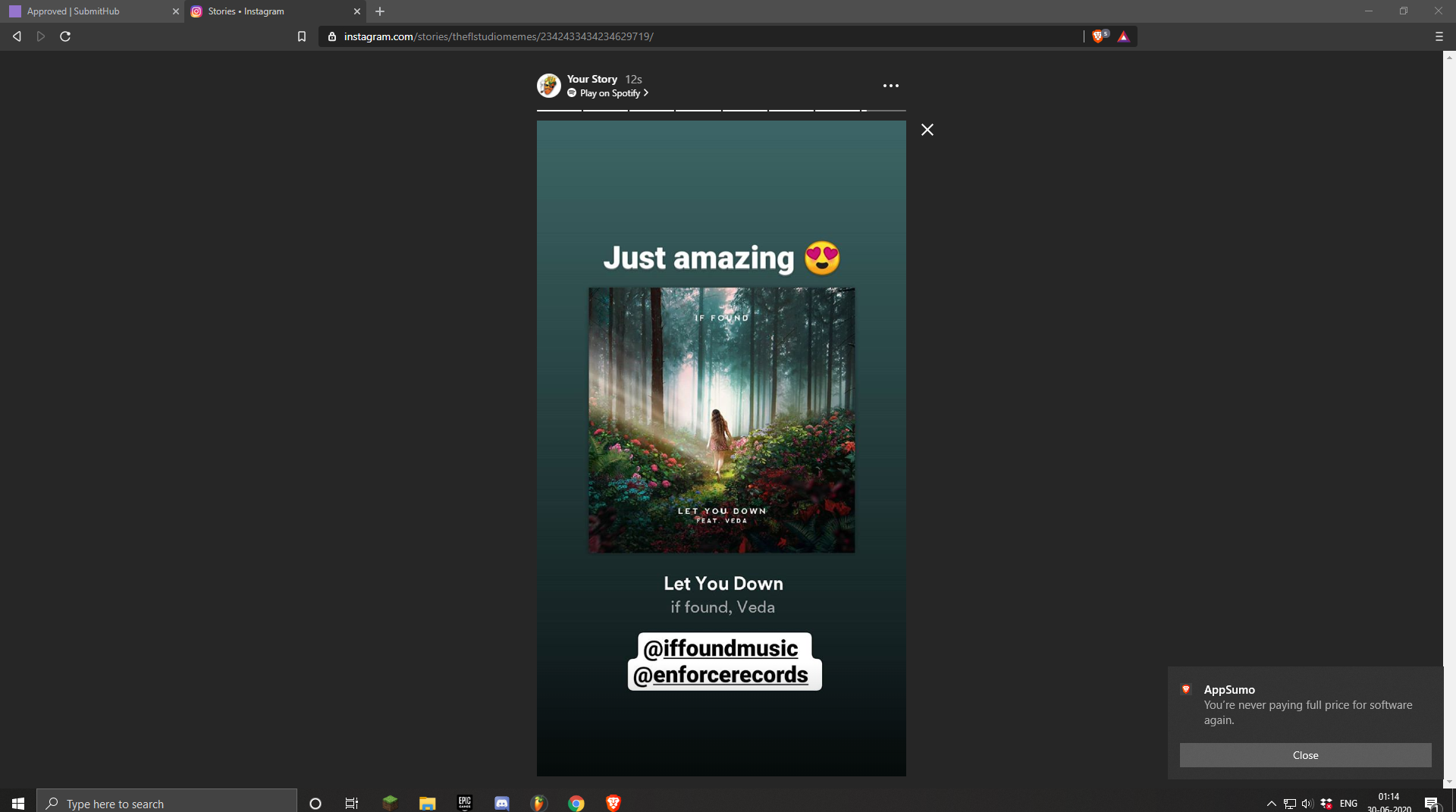Image resolution: width=1456 pixels, height=812 pixels.
Task: Click the browser forward arrow
Action: pos(41,36)
